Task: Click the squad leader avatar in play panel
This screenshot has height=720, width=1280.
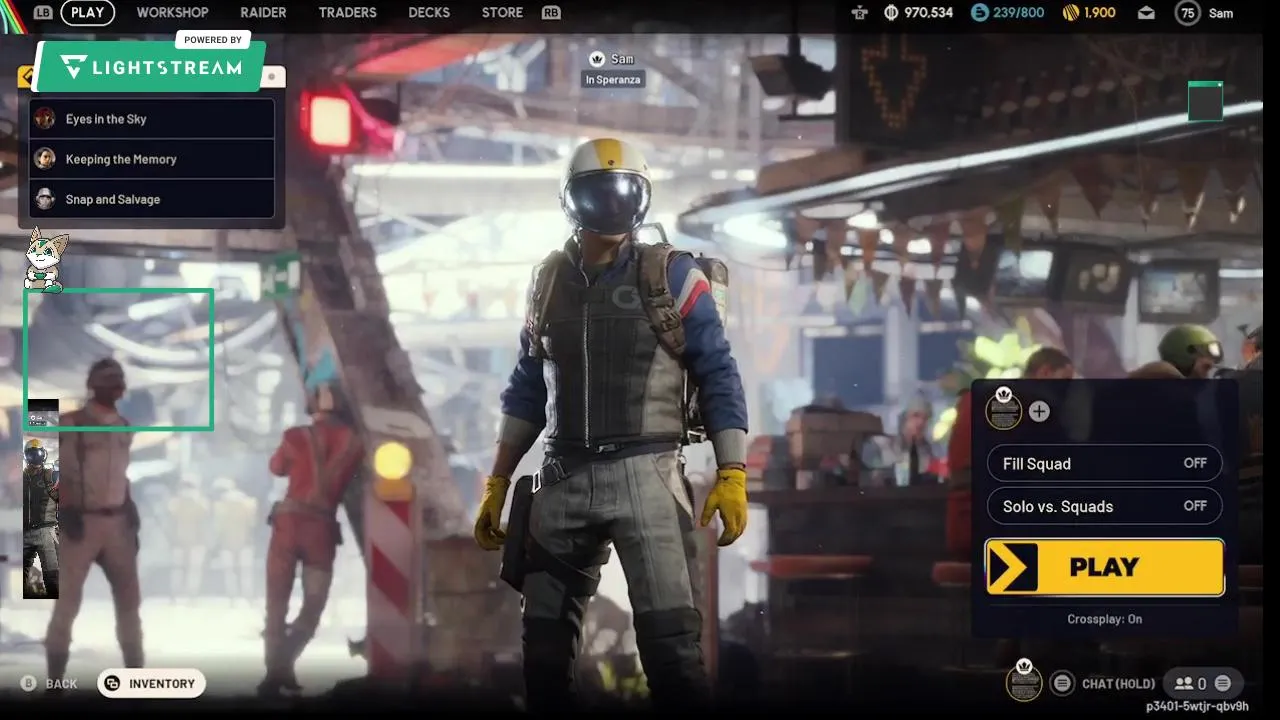Action: pos(1003,408)
